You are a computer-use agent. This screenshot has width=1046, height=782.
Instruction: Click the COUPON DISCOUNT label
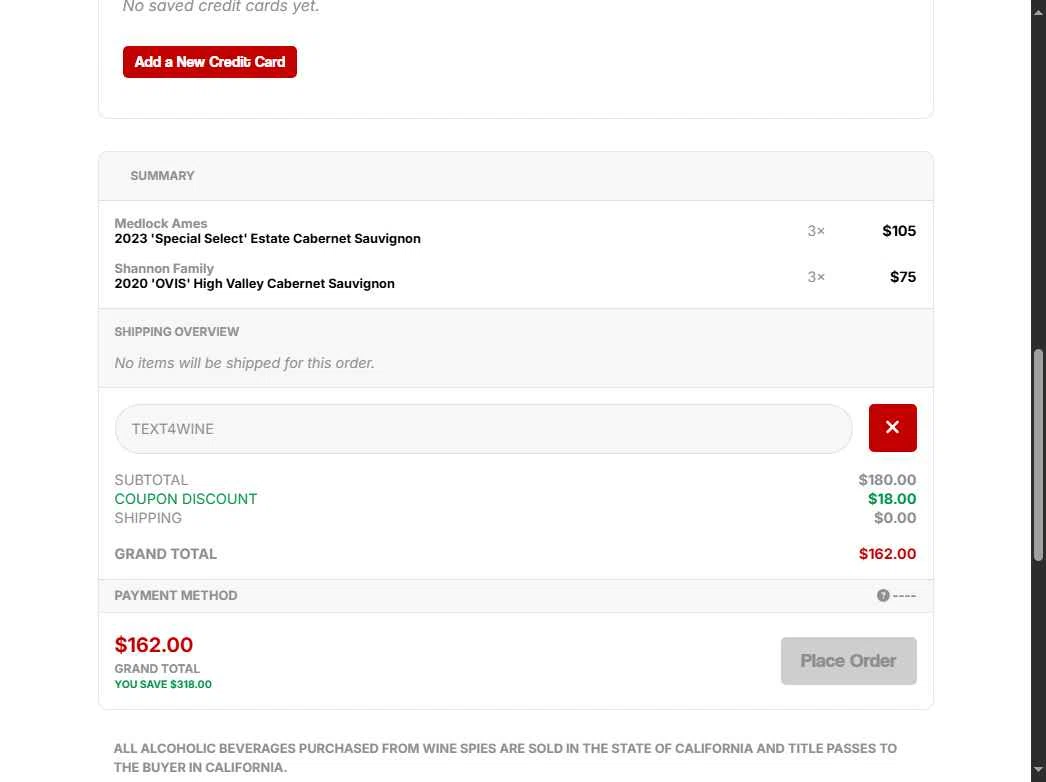(x=185, y=499)
